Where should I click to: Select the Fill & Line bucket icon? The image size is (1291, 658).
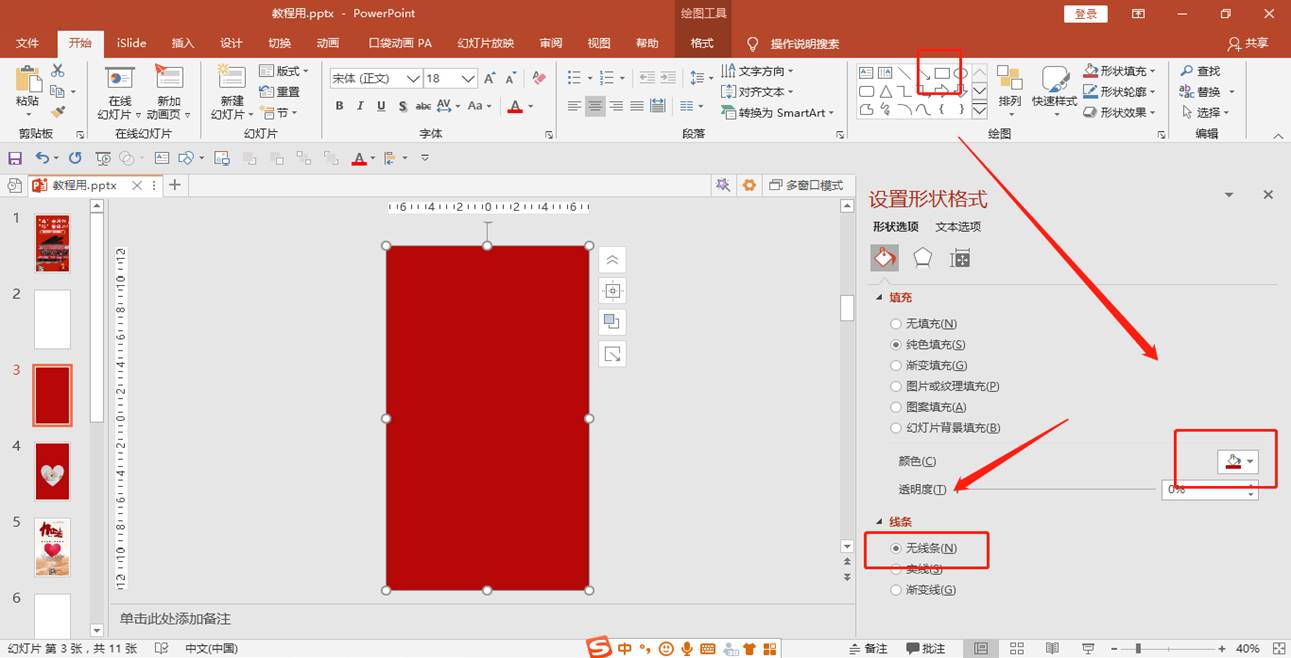884,258
